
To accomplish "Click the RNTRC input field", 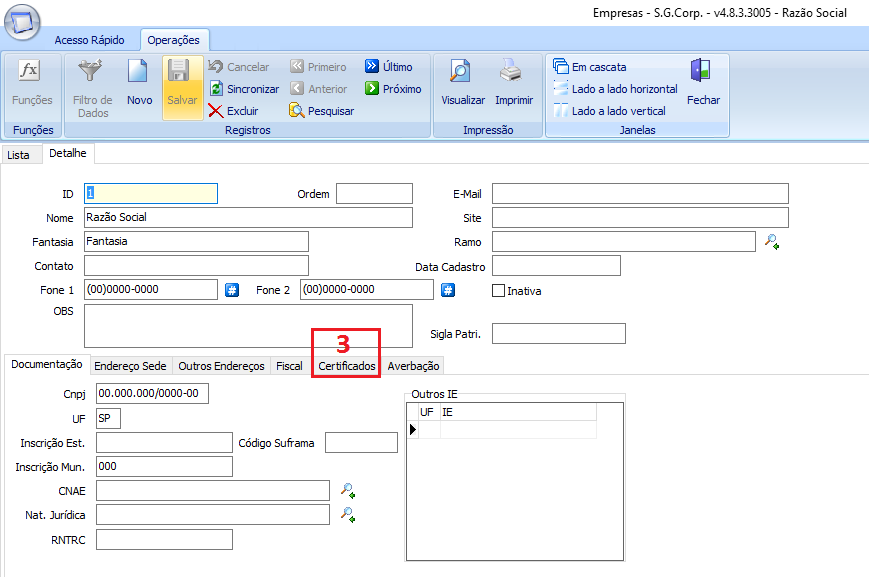I will coord(164,539).
